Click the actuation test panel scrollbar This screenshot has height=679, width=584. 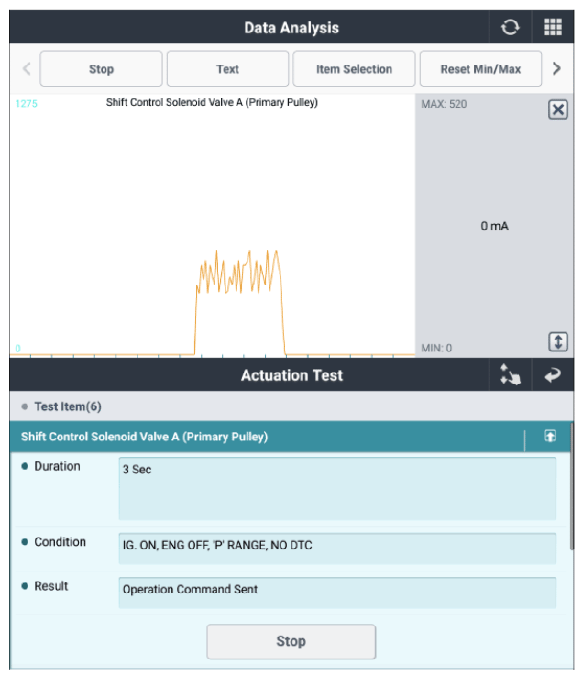pos(572,486)
